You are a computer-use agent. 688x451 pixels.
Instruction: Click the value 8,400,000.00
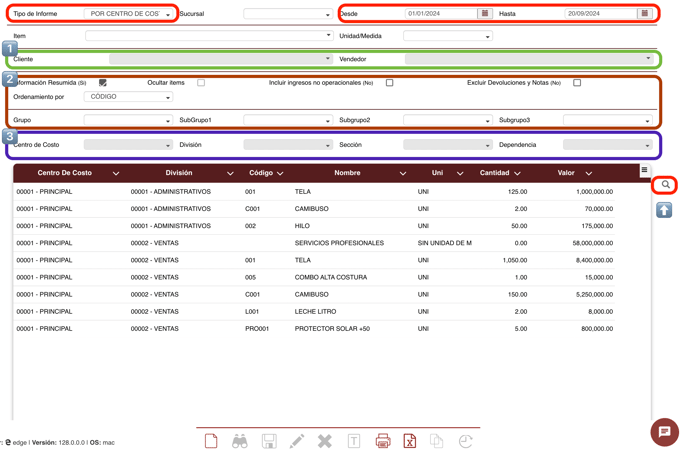[595, 260]
